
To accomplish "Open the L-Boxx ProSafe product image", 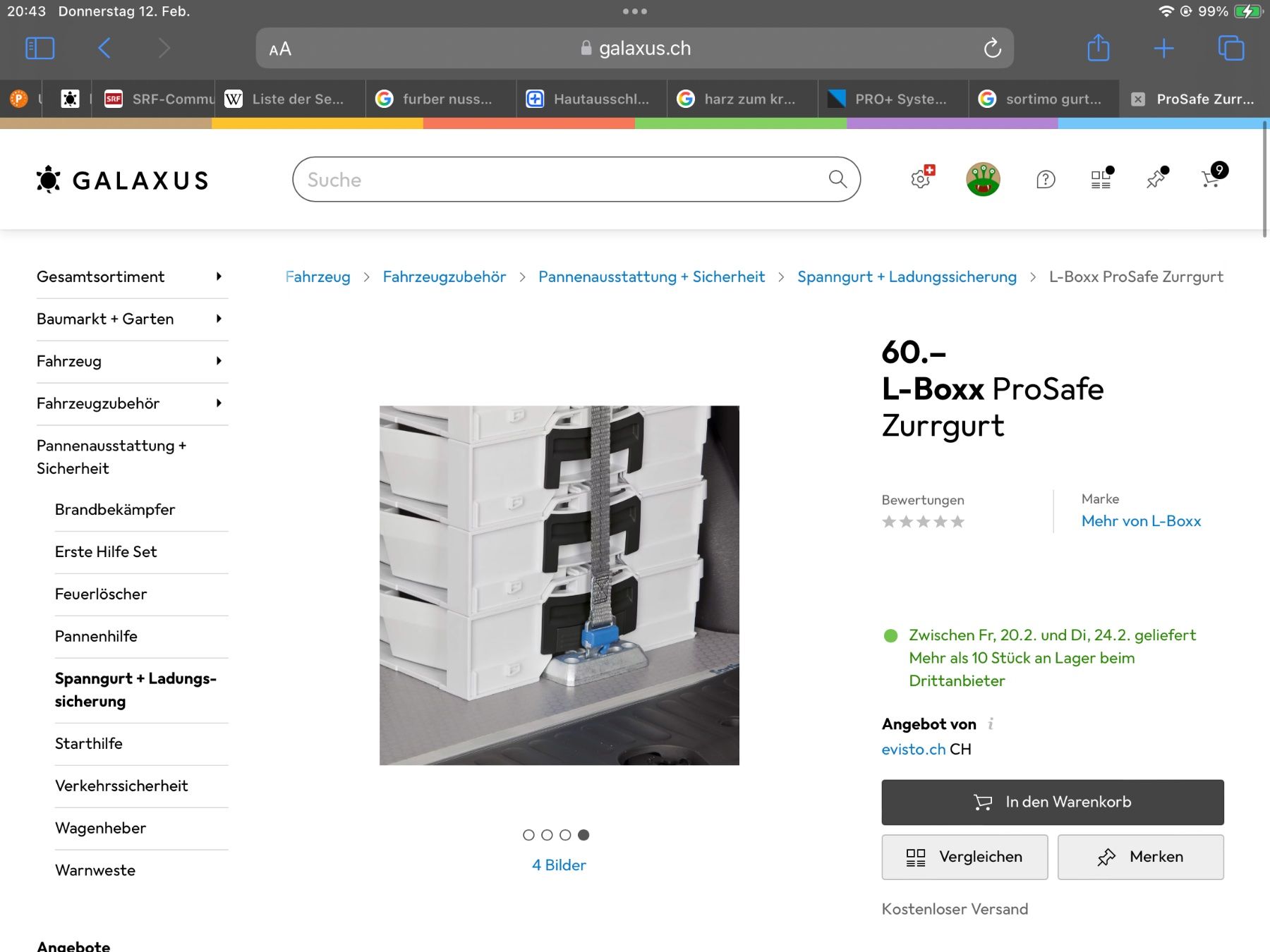I will (560, 585).
